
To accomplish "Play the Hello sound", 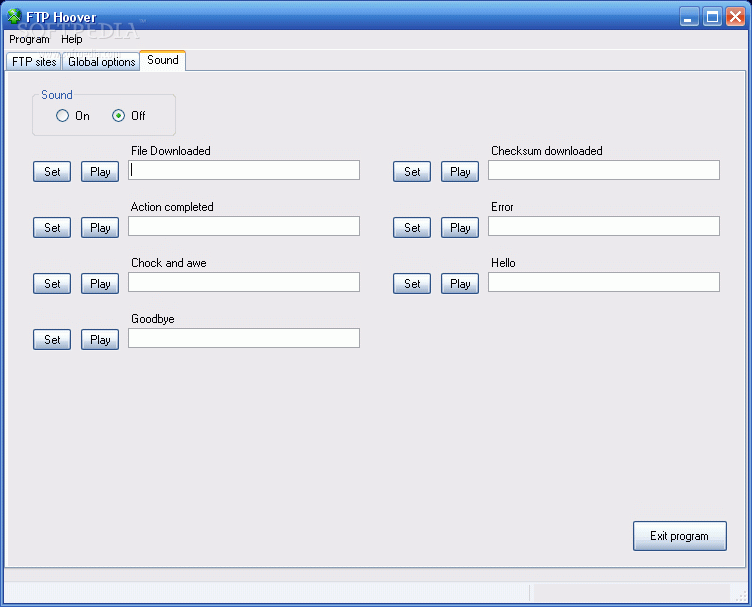I will [x=460, y=284].
